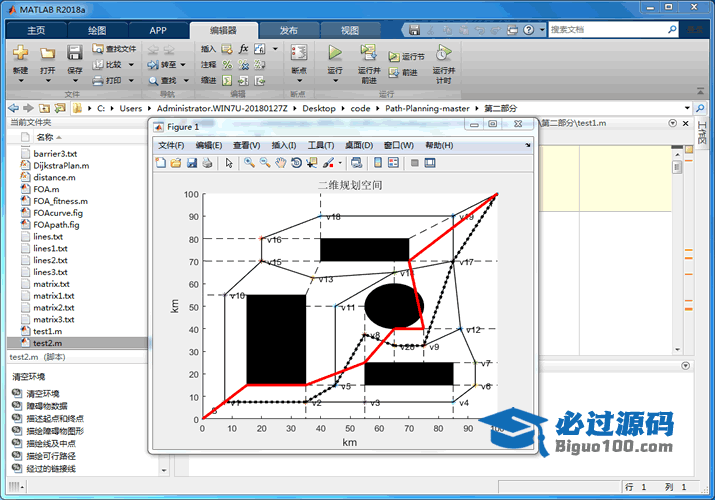The image size is (715, 500).
Task: Toggle the Rotate 3D tool in Figure 1
Action: coord(296,163)
